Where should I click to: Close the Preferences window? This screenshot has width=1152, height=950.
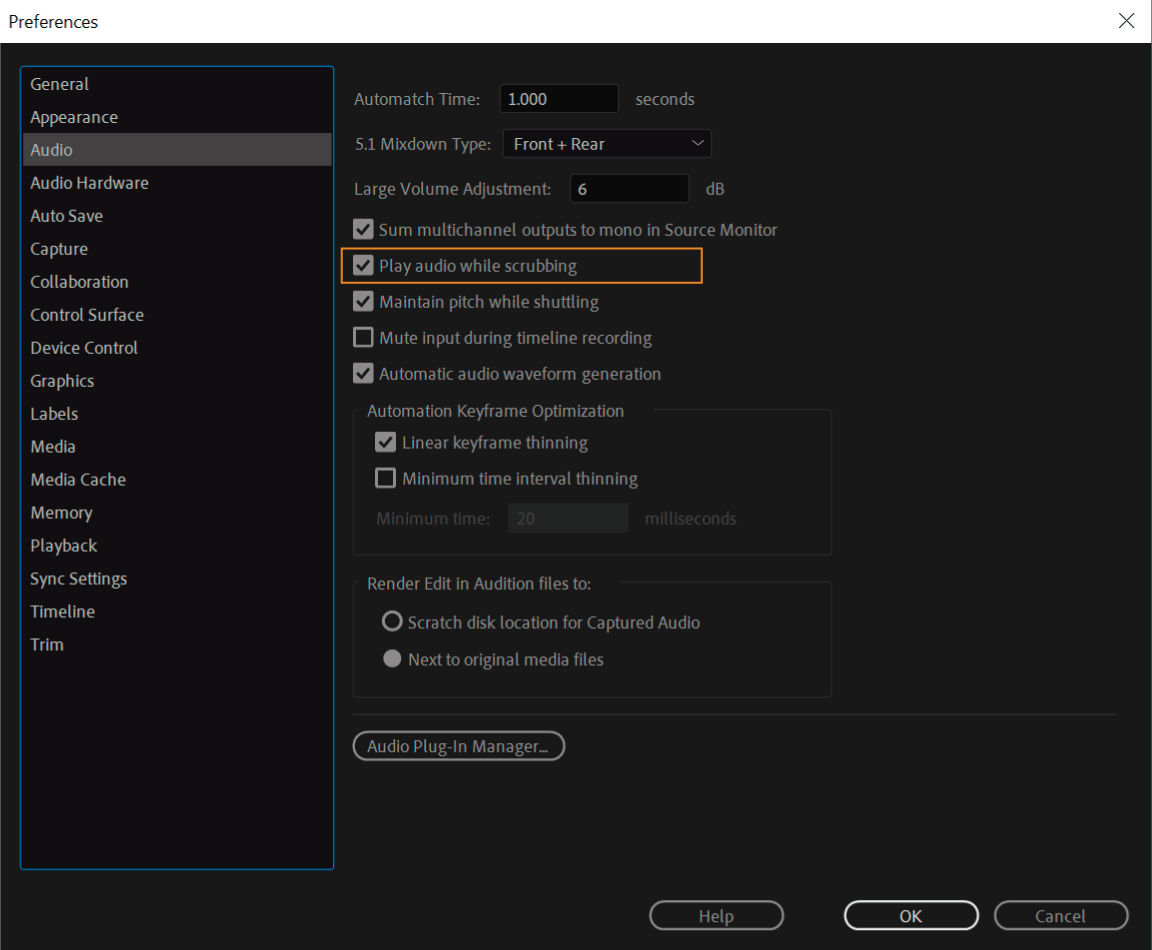click(x=1126, y=21)
